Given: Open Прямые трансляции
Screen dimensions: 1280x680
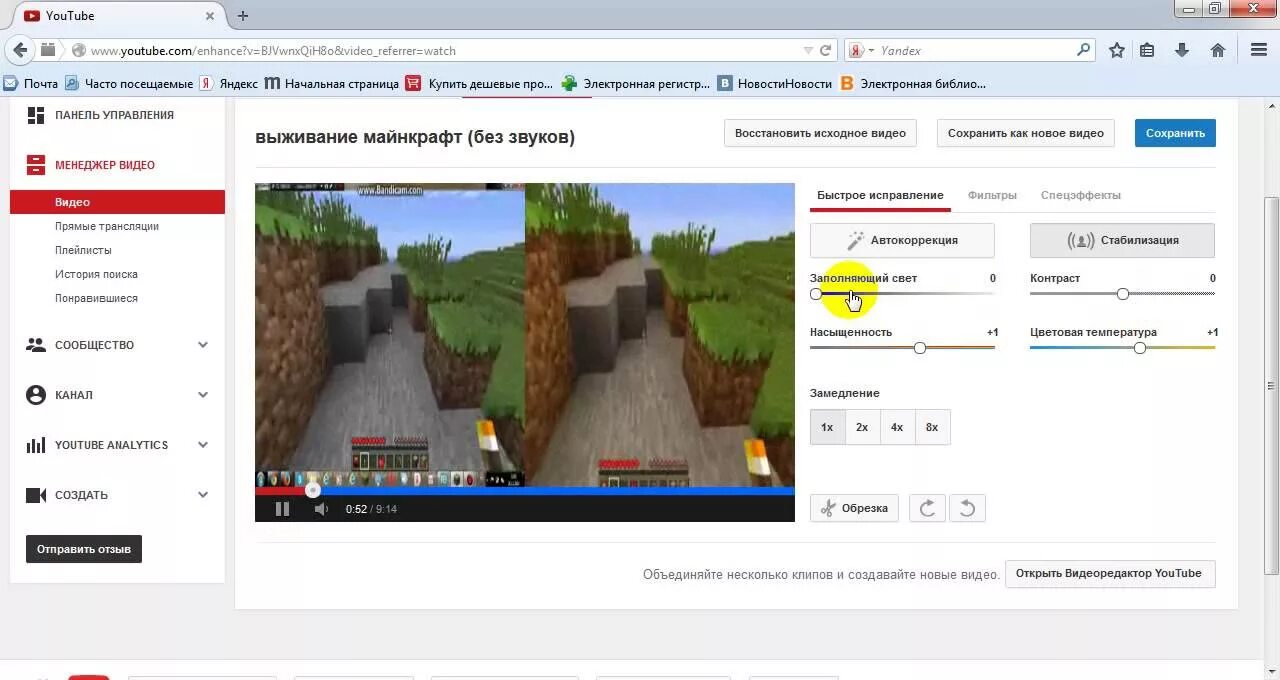Looking at the screenshot, I should click(107, 226).
